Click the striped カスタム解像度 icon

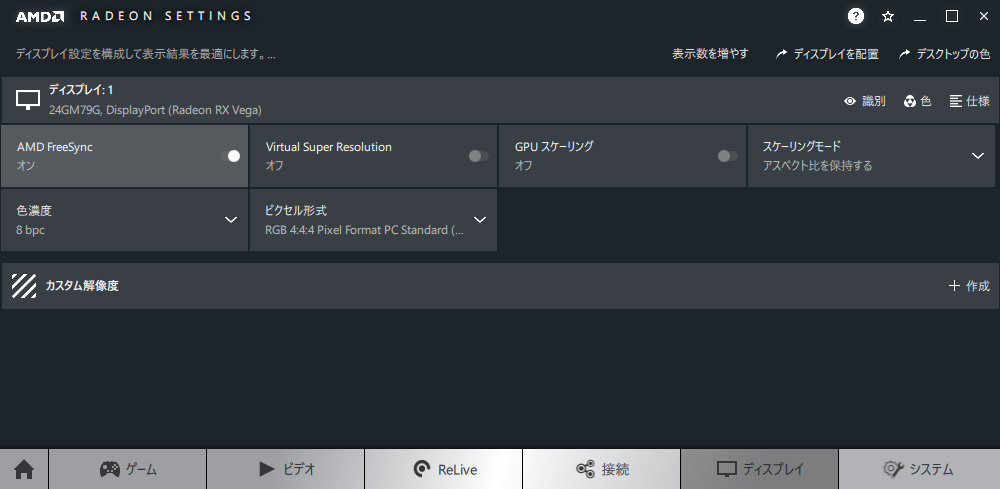coord(24,287)
